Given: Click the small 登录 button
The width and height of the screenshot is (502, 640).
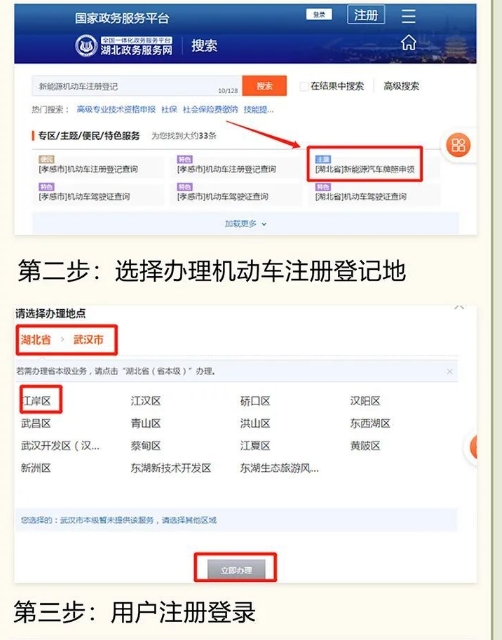Looking at the screenshot, I should click(x=319, y=15).
